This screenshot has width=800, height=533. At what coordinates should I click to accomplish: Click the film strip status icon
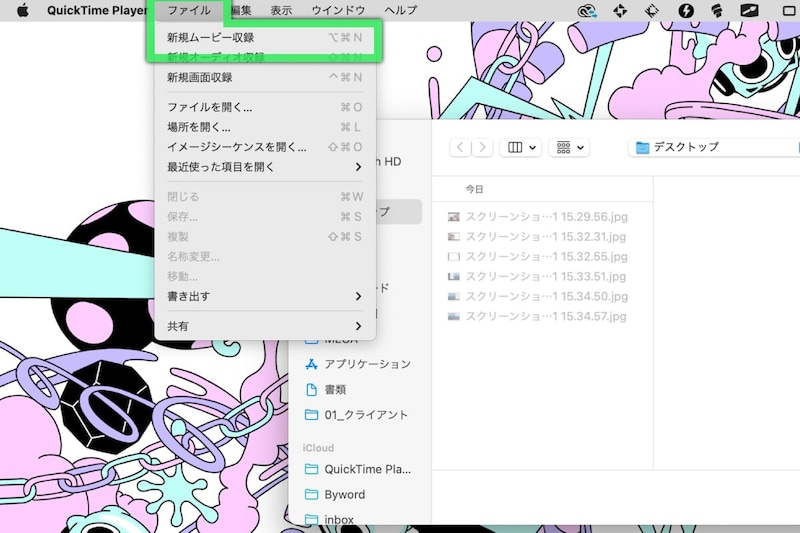coord(652,10)
